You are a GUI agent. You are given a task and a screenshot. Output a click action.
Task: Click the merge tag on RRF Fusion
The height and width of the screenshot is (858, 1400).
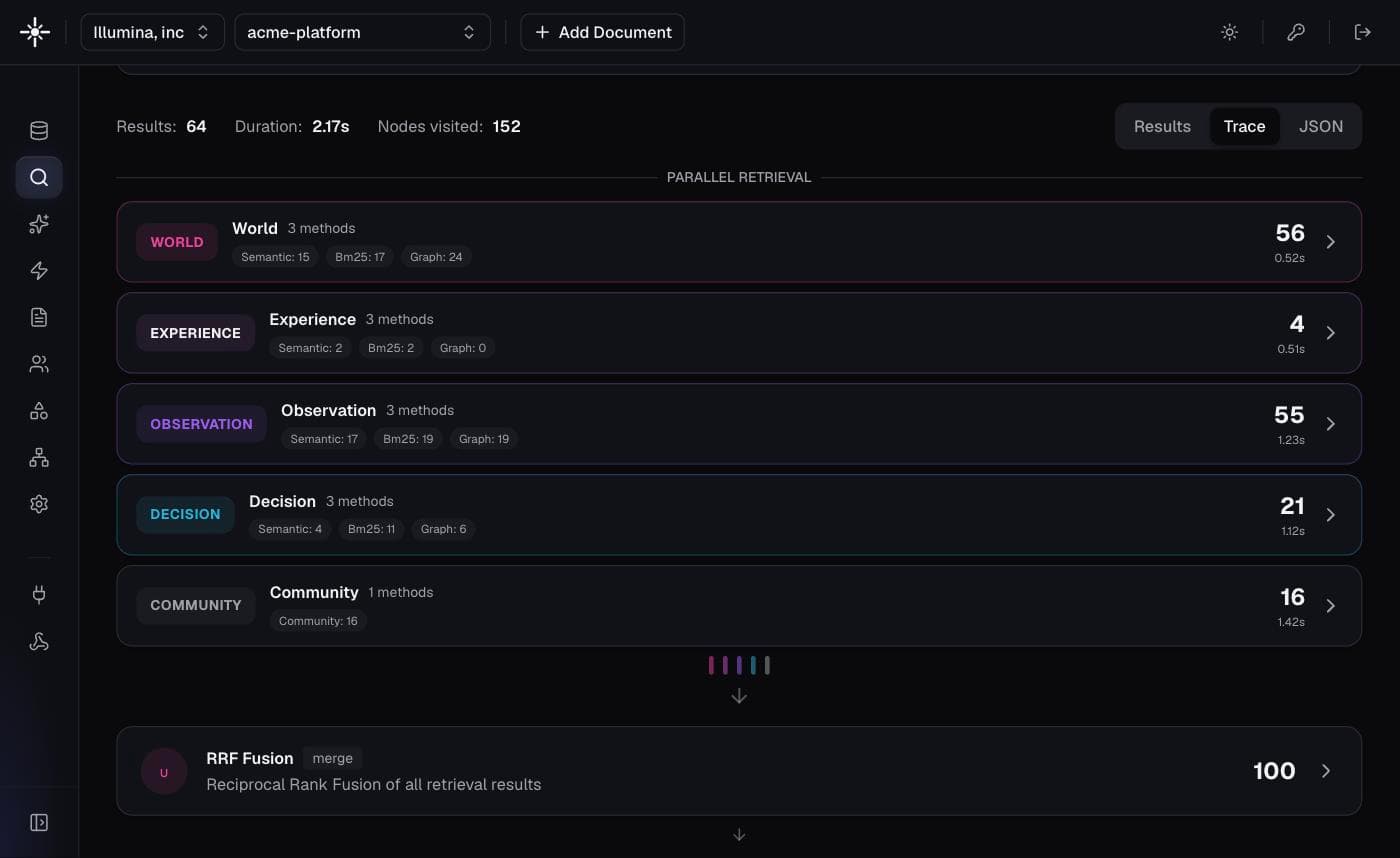coord(332,759)
